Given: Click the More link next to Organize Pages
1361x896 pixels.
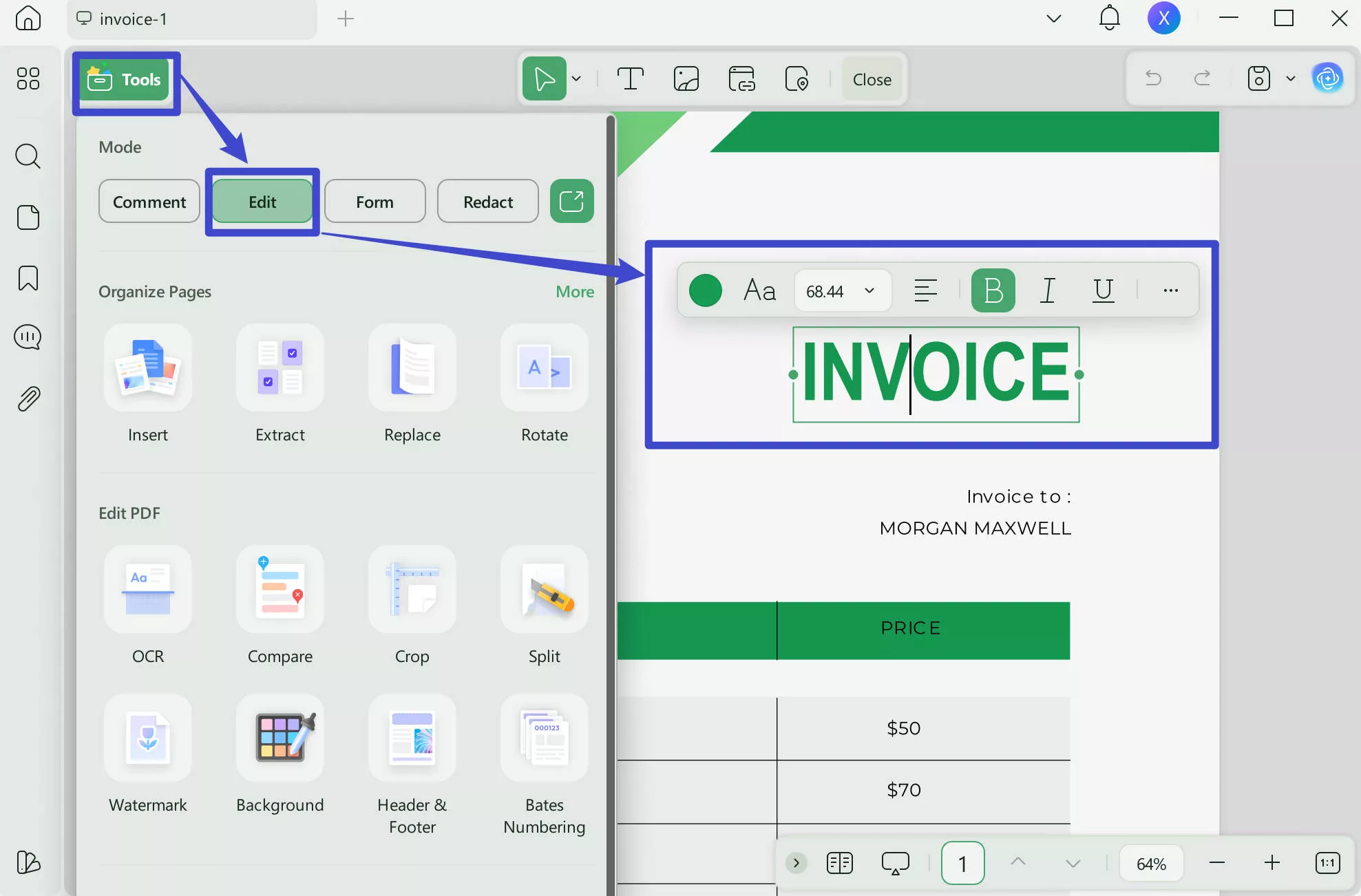Looking at the screenshot, I should (x=575, y=291).
